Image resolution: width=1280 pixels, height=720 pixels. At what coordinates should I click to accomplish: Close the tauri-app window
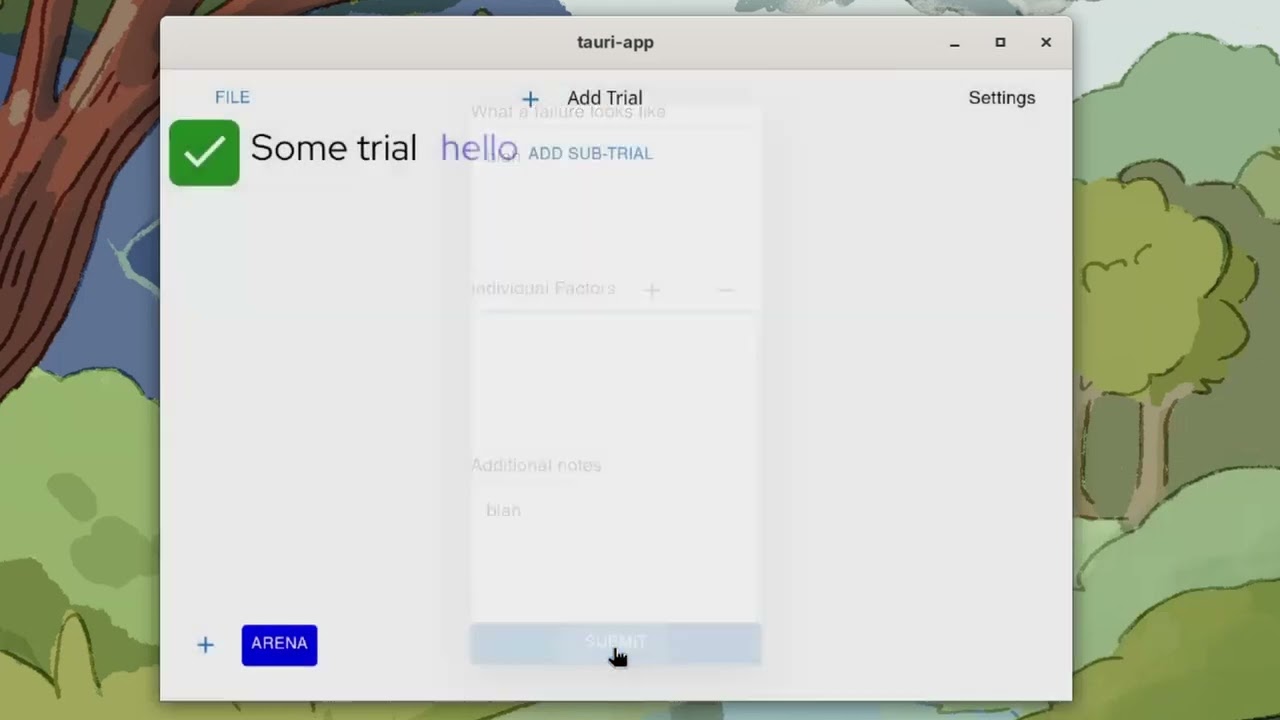1046,42
